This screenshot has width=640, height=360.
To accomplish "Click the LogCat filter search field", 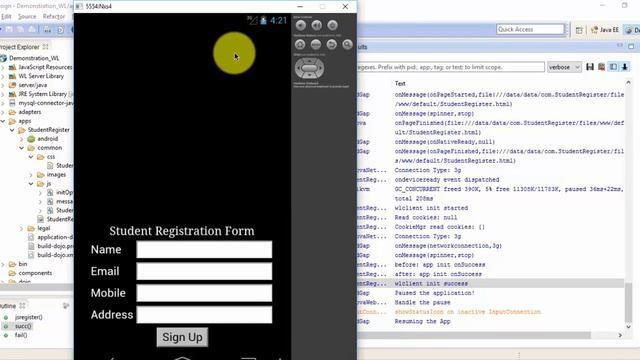I will click(451, 67).
